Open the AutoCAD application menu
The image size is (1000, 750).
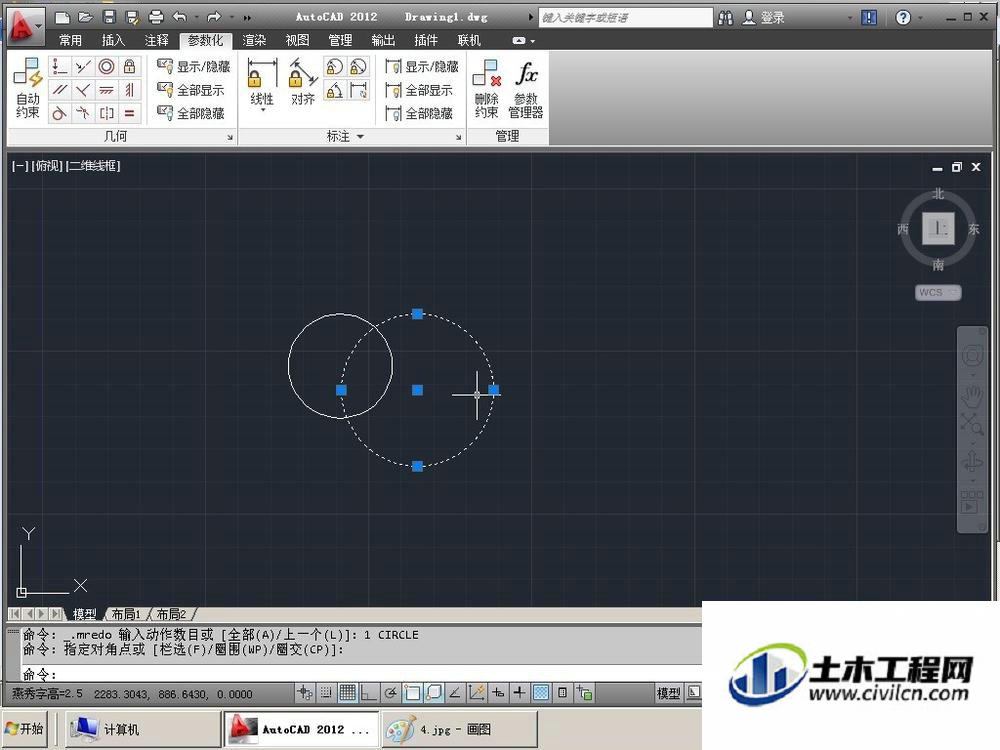(26, 26)
